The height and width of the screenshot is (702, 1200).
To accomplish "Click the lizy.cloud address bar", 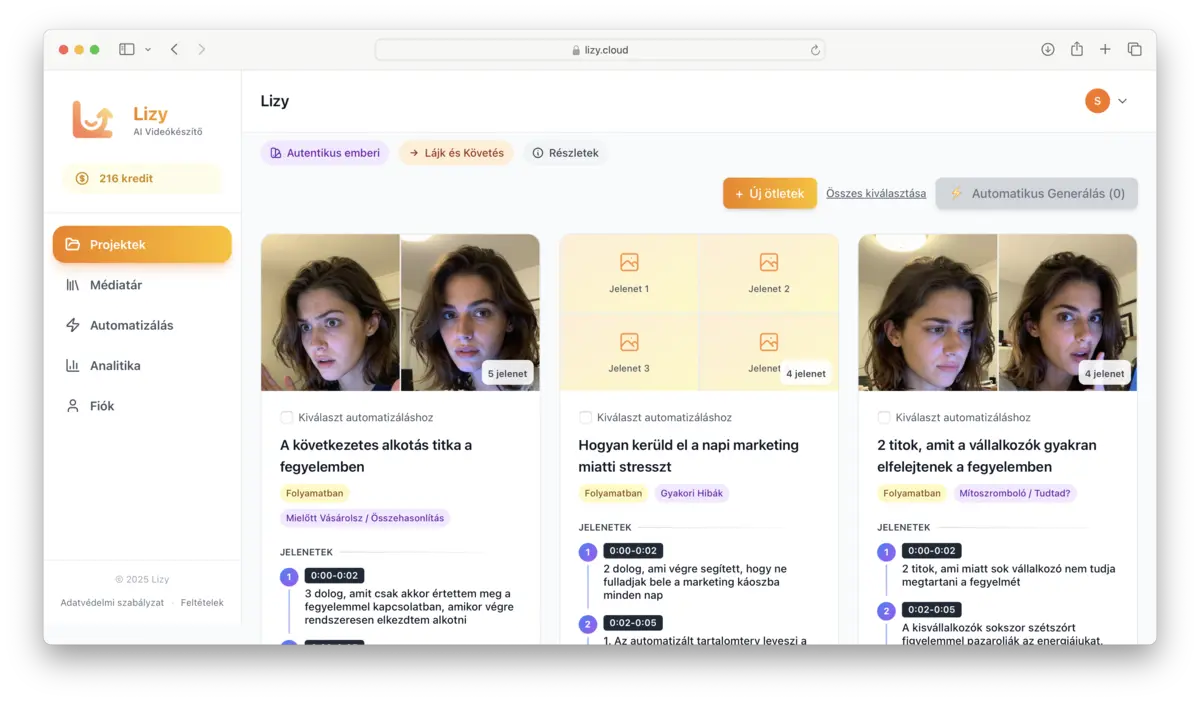I will [x=600, y=50].
